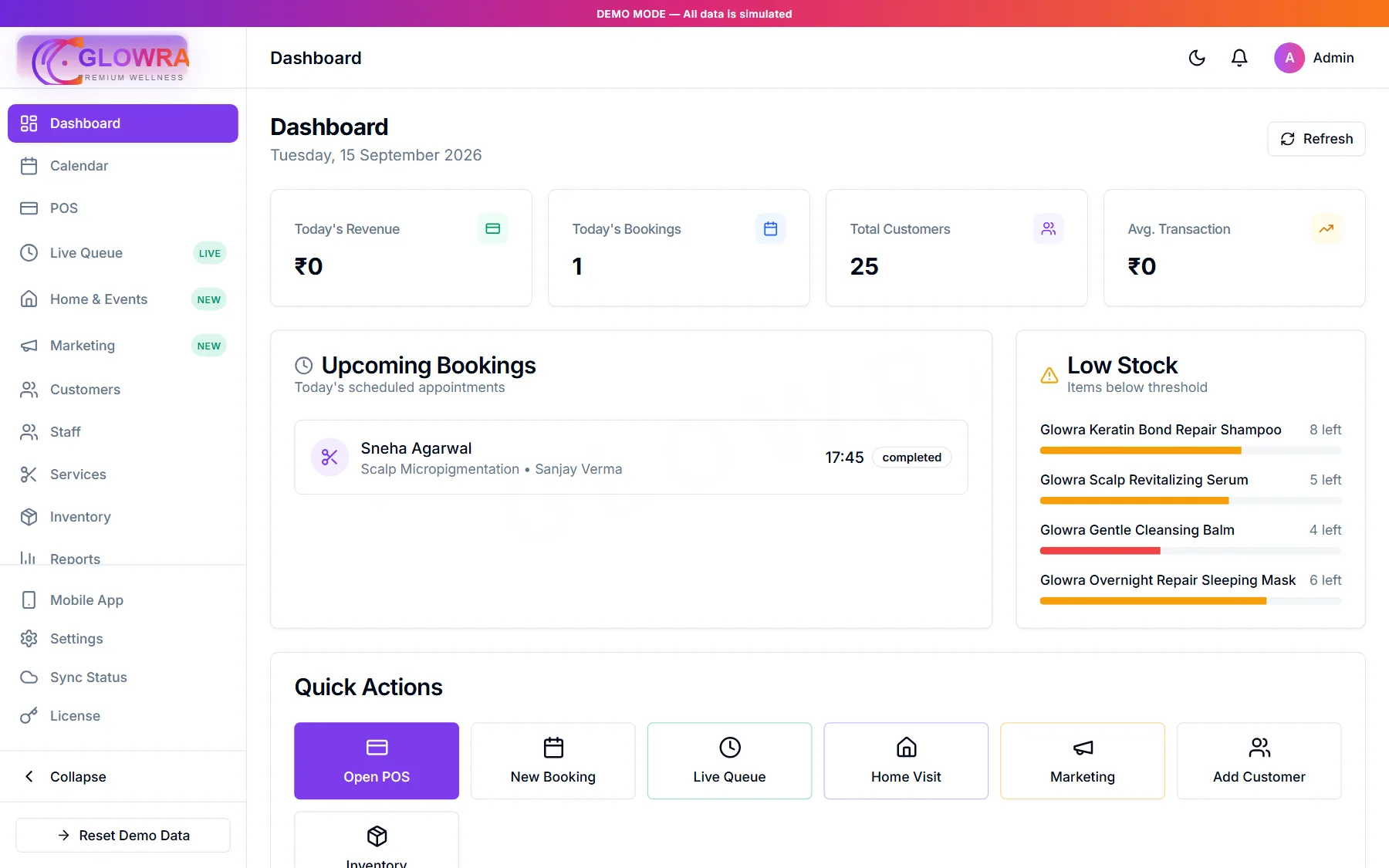Create a New Booking quick action
The height and width of the screenshot is (868, 1389).
tap(553, 761)
